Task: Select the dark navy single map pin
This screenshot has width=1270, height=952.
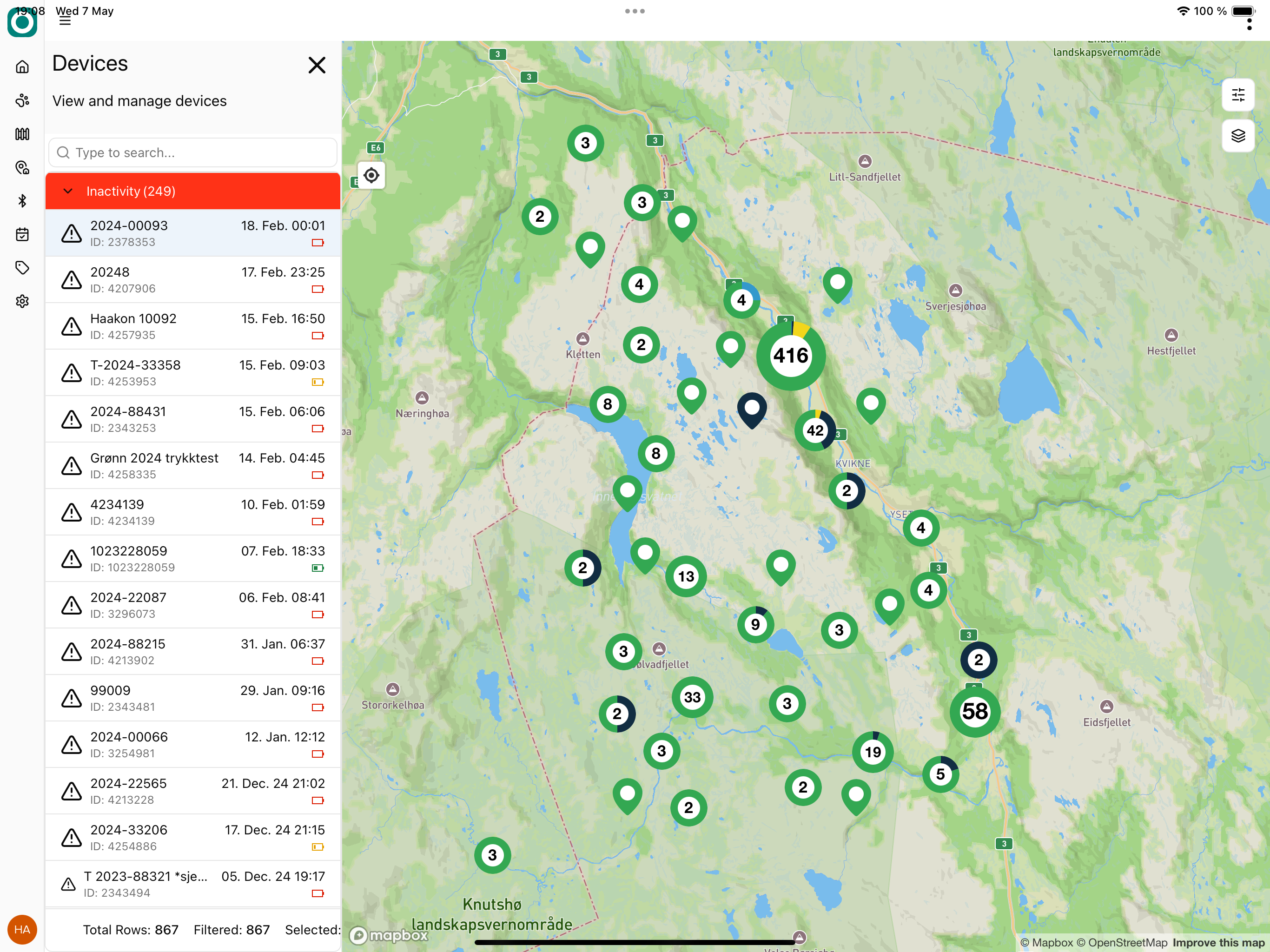Action: click(752, 410)
